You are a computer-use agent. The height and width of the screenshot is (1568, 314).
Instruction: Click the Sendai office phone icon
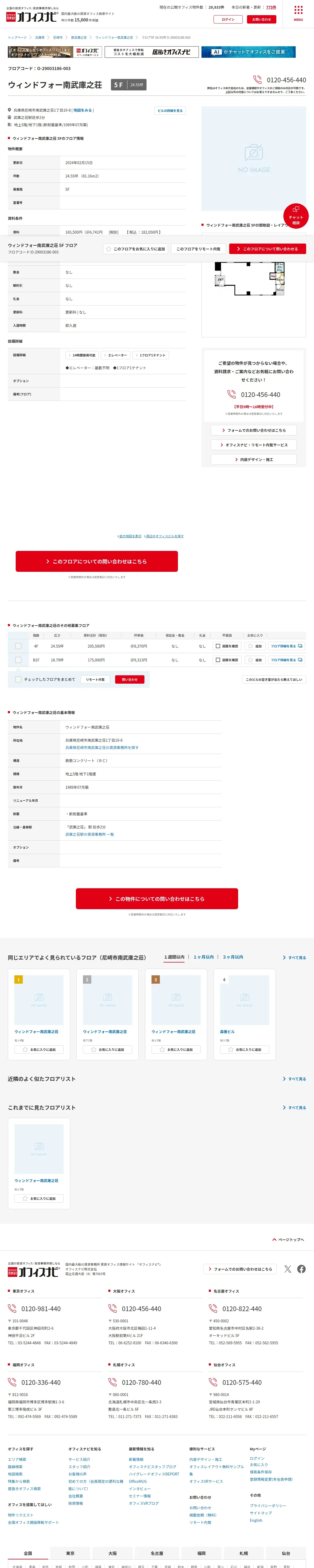coord(213,1382)
